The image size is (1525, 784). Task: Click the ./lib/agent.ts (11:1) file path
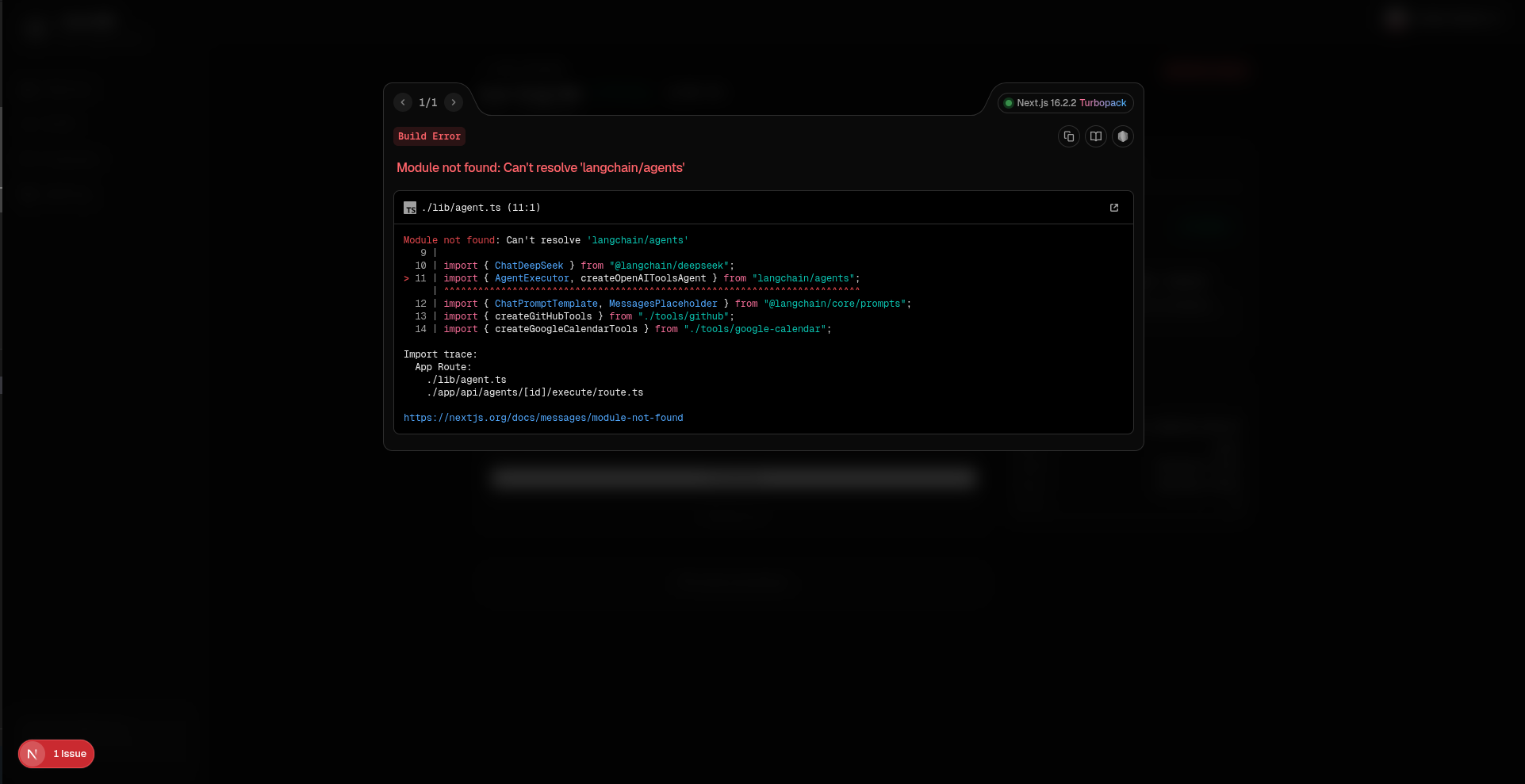(x=481, y=208)
